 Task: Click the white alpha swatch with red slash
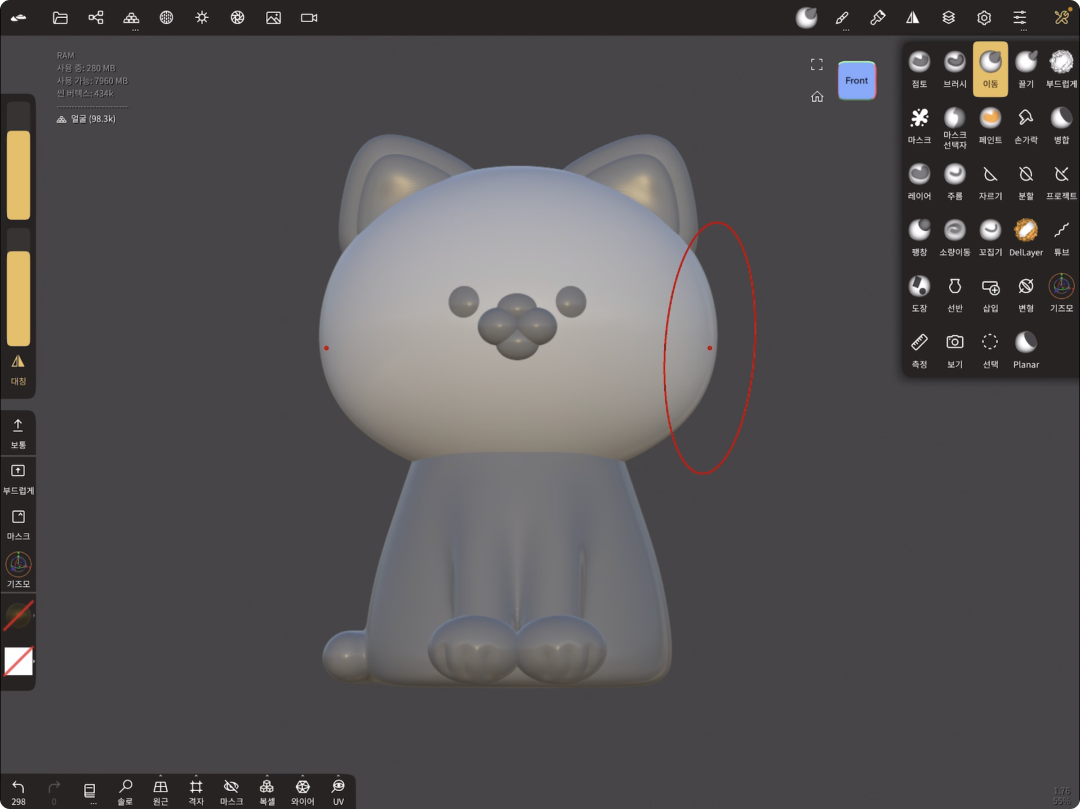pyautogui.click(x=18, y=661)
